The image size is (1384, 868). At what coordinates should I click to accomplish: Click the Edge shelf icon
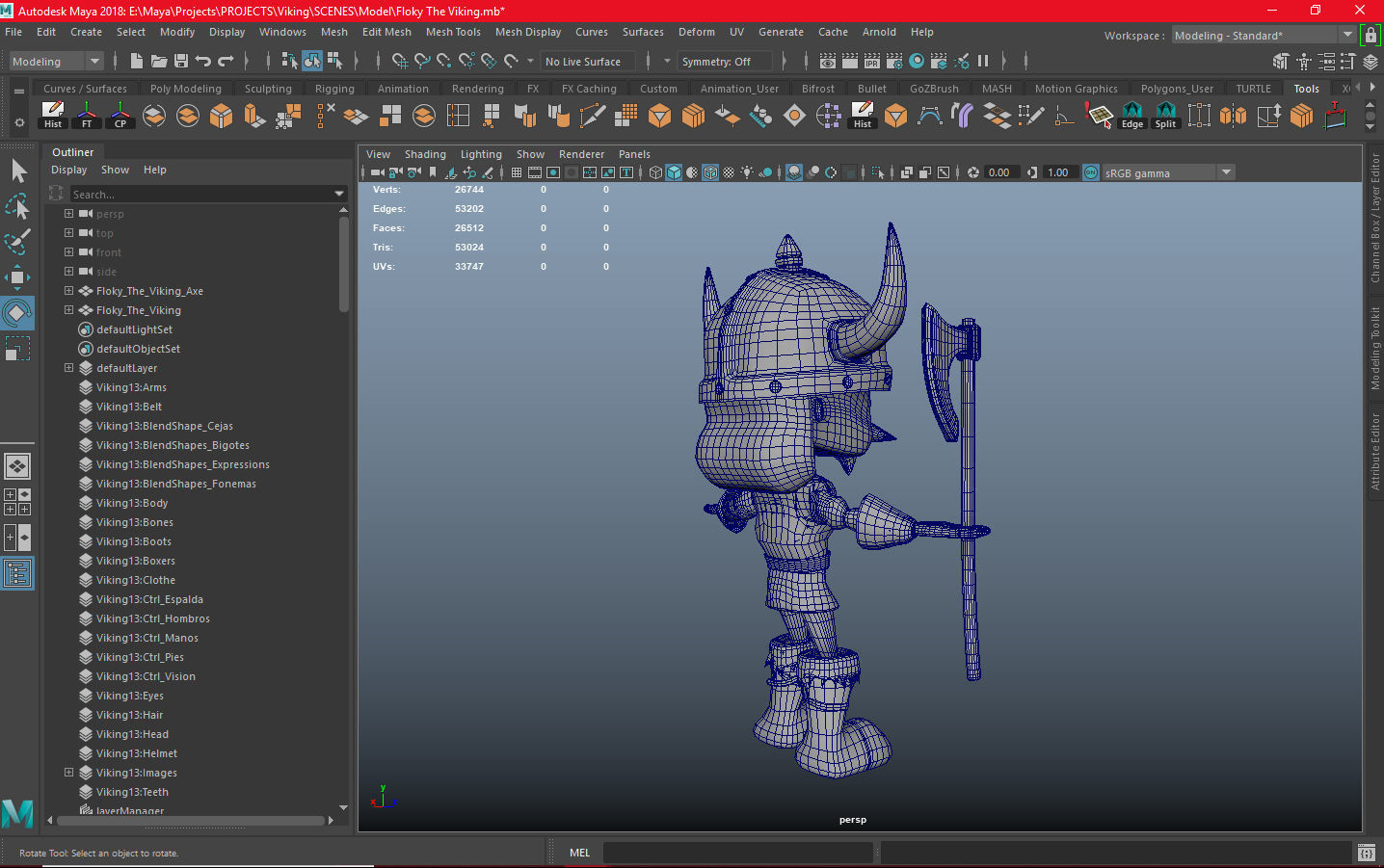coord(1132,116)
